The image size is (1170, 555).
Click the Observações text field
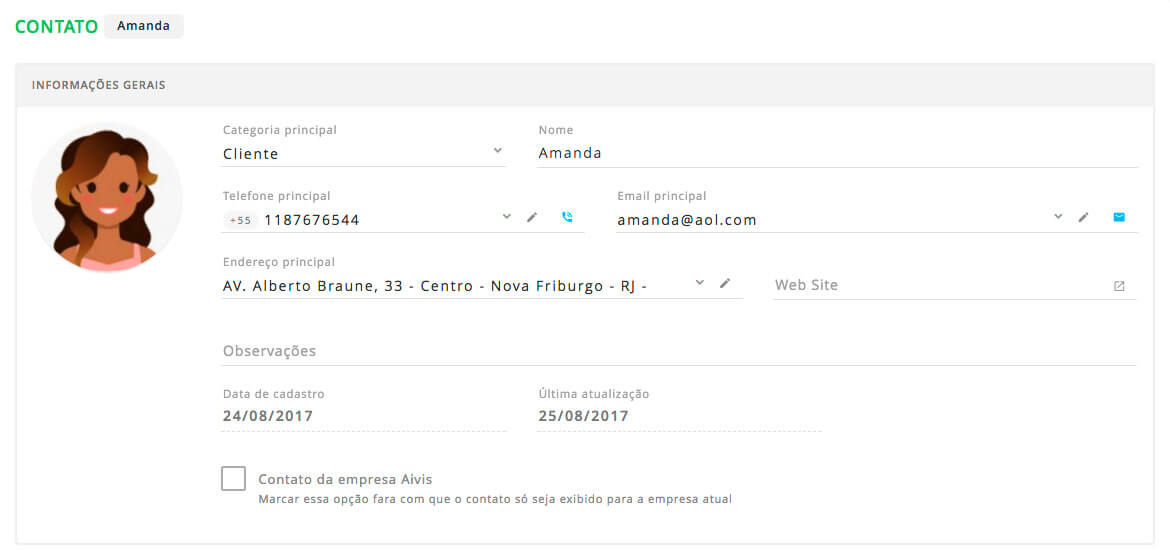point(679,351)
